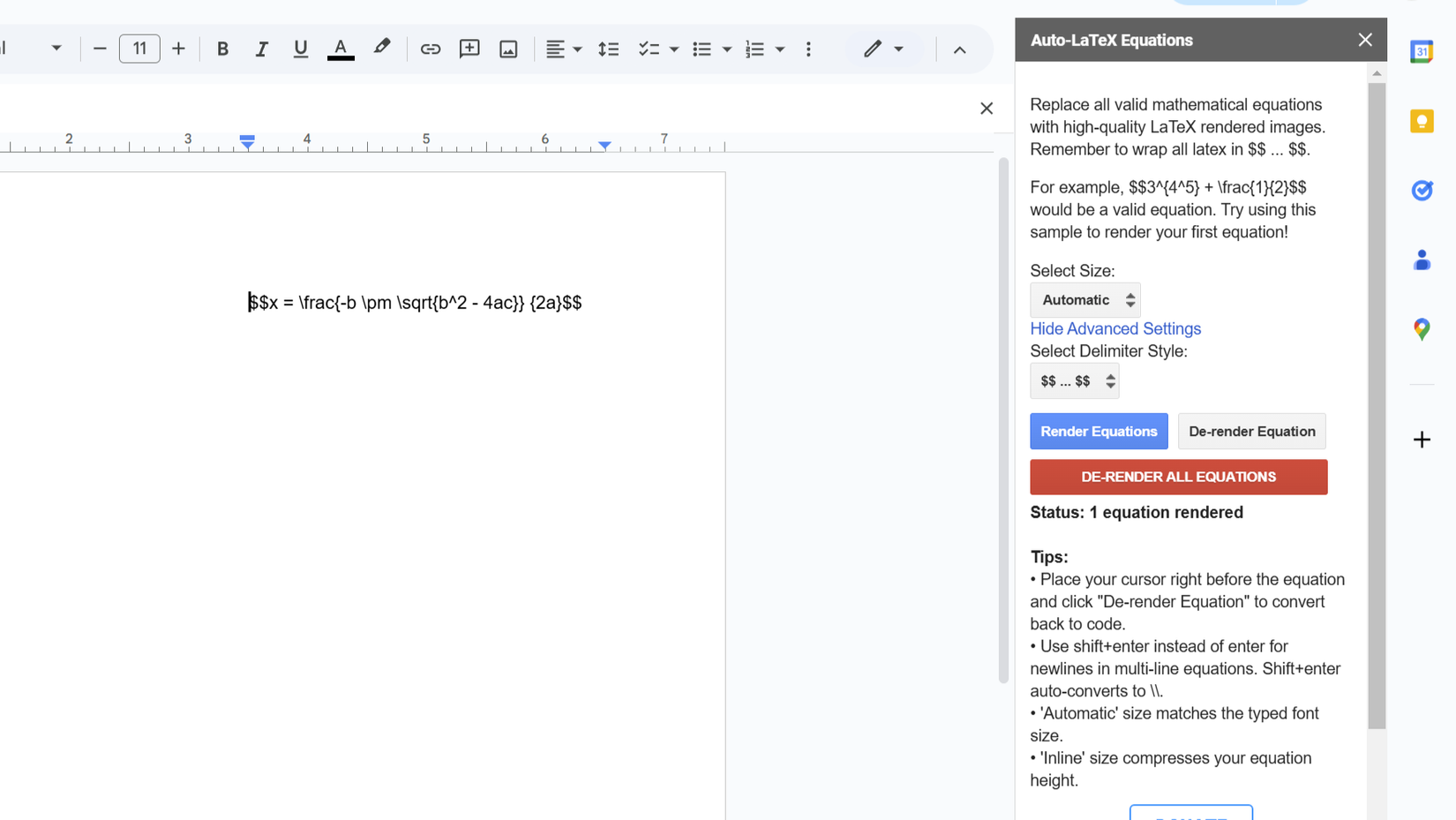Click the De-render Equation button

(x=1251, y=432)
